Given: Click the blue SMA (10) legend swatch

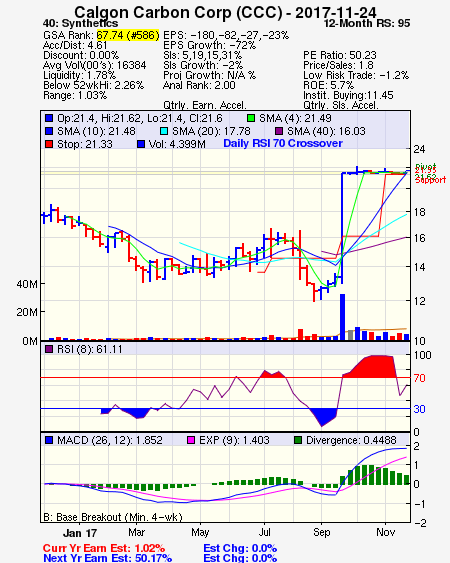Looking at the screenshot, I should pyautogui.click(x=49, y=131).
